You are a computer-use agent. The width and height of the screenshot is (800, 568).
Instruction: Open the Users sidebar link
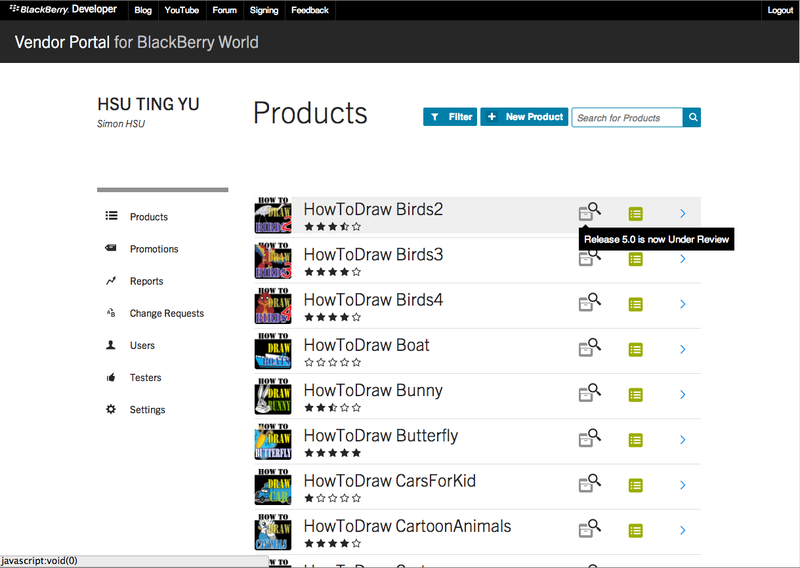[142, 345]
